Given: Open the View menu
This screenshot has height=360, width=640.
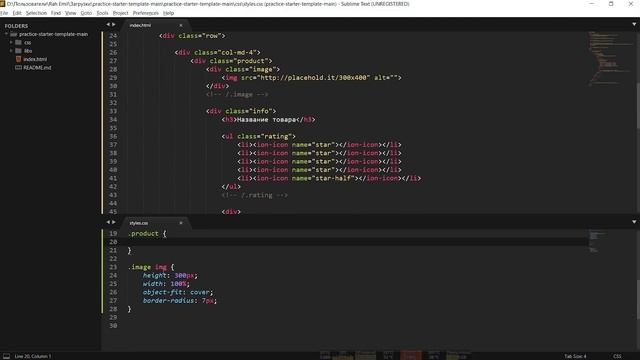Looking at the screenshot, I should [71, 13].
